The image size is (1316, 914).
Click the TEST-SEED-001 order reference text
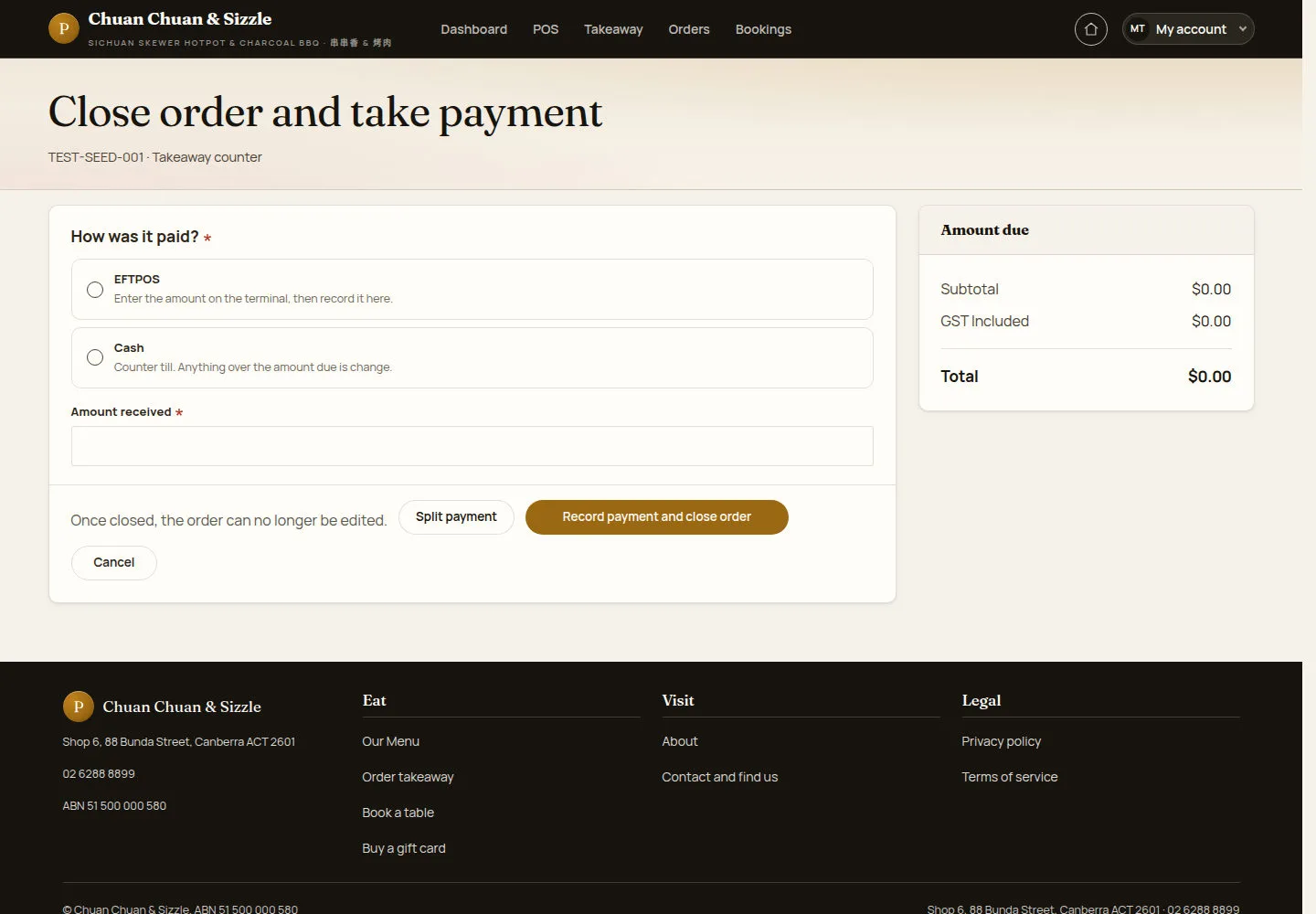point(96,157)
